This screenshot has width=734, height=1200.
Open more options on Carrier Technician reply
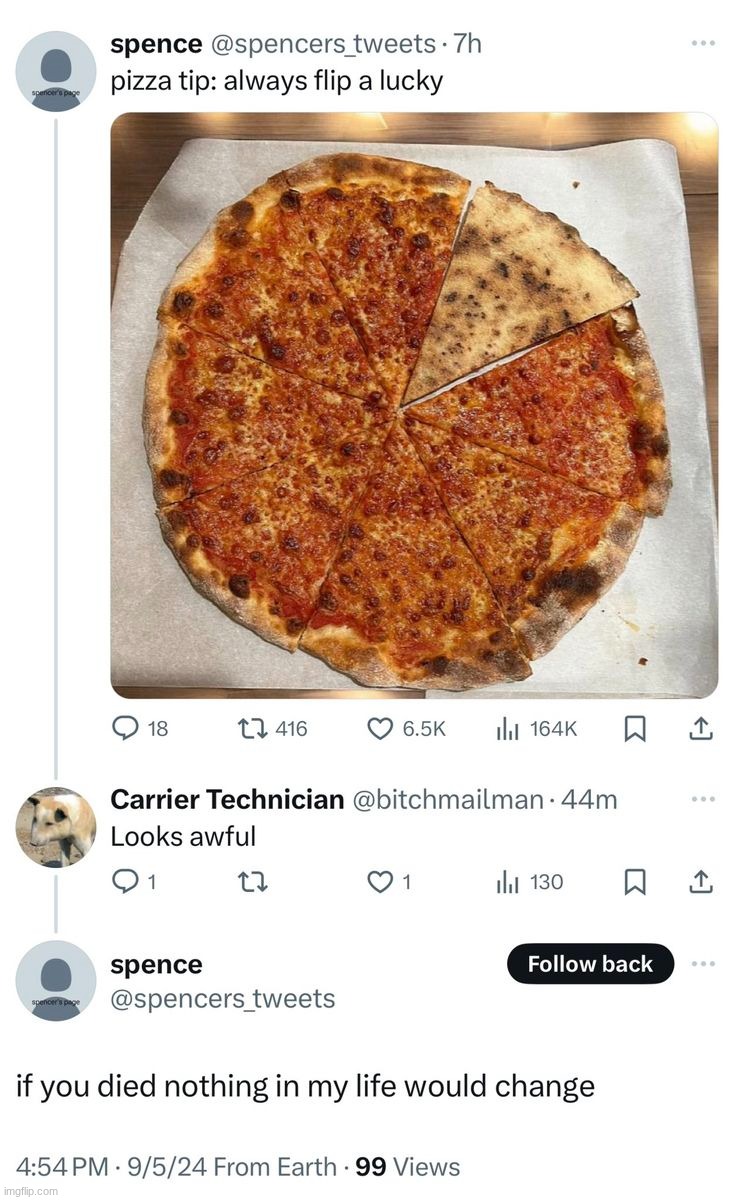[703, 798]
